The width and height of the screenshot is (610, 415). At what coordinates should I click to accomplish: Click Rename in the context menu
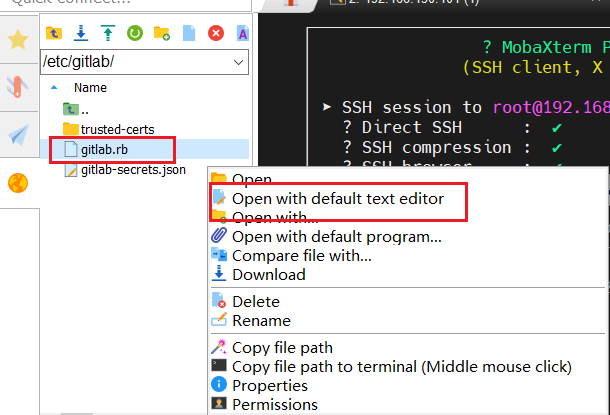pos(261,321)
